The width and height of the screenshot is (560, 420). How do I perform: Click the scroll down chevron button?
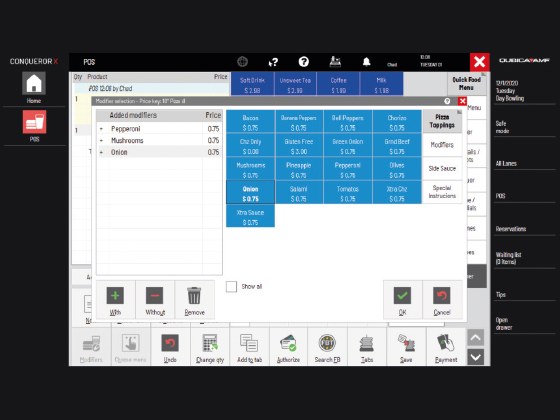475,357
